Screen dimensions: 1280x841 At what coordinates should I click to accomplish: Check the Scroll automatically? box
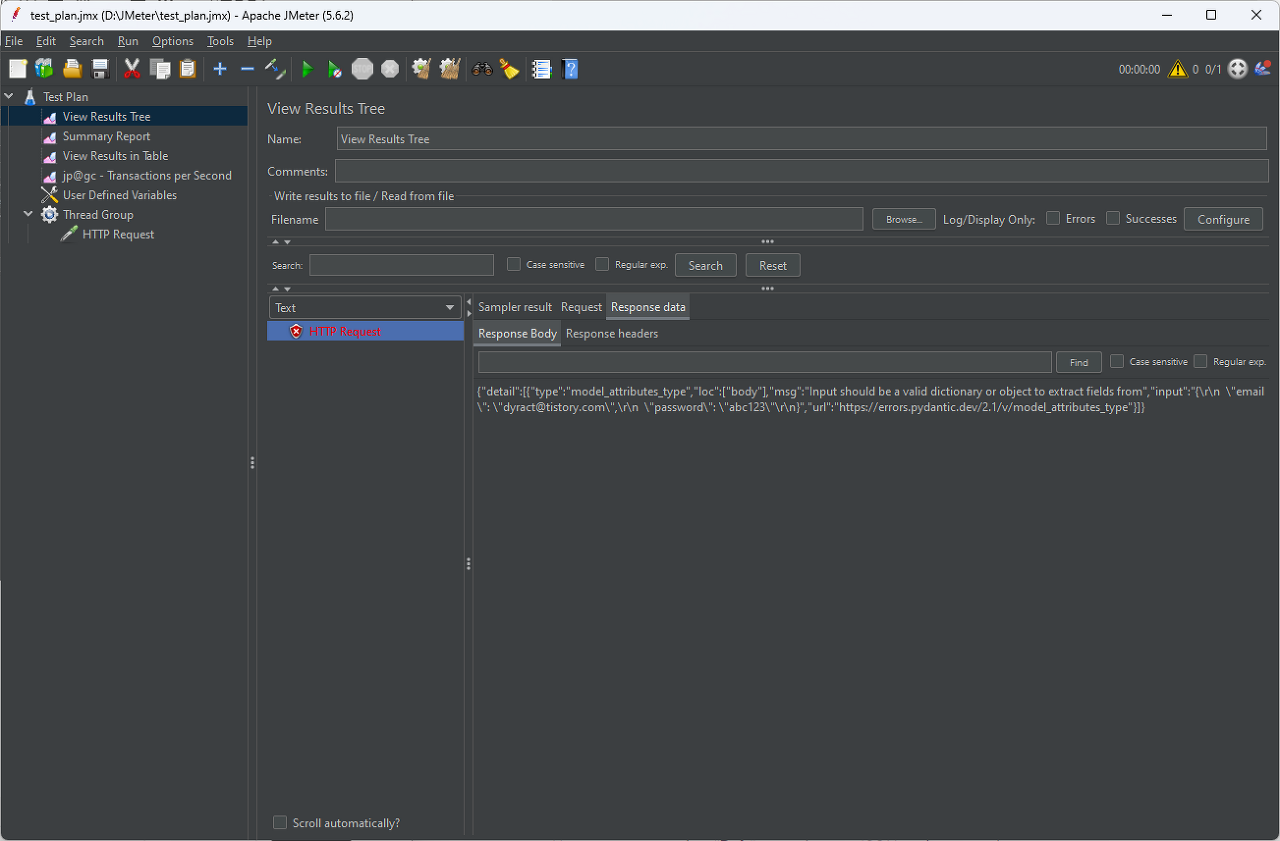pos(280,822)
